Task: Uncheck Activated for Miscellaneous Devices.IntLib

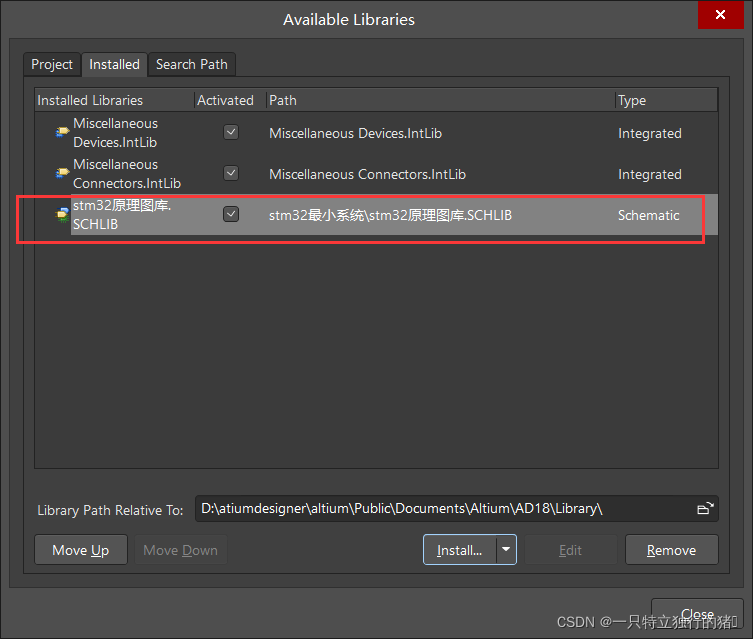Action: click(231, 132)
